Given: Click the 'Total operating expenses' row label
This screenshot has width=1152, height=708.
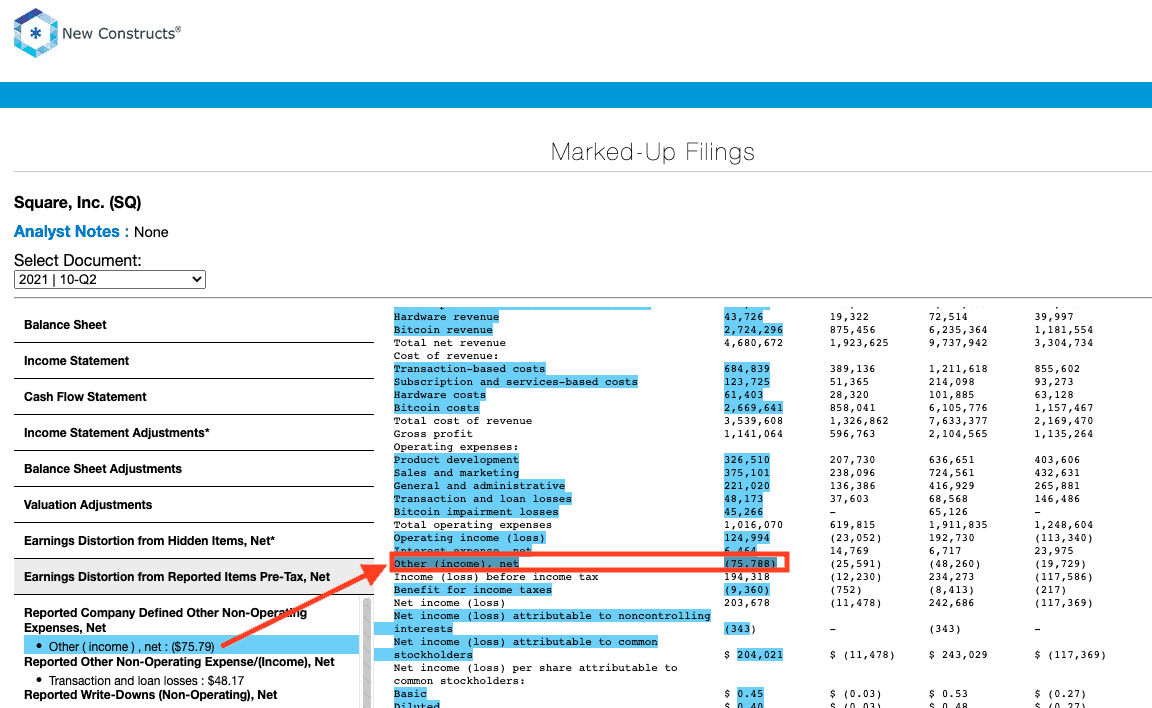Looking at the screenshot, I should click(472, 525).
